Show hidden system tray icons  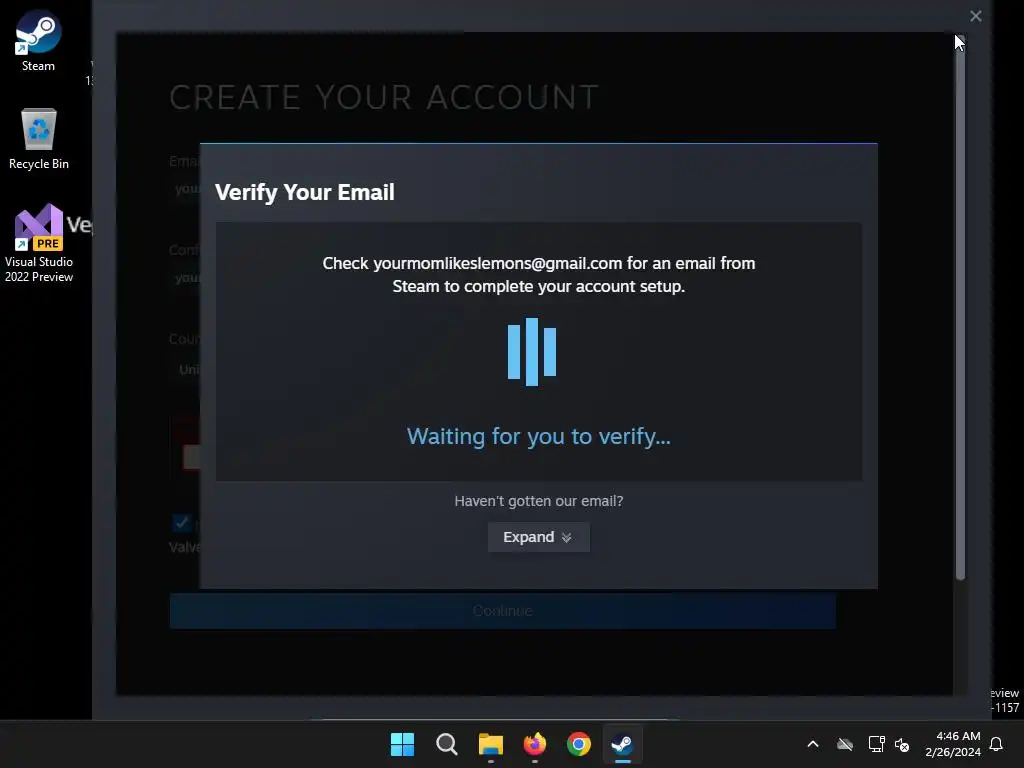[813, 744]
